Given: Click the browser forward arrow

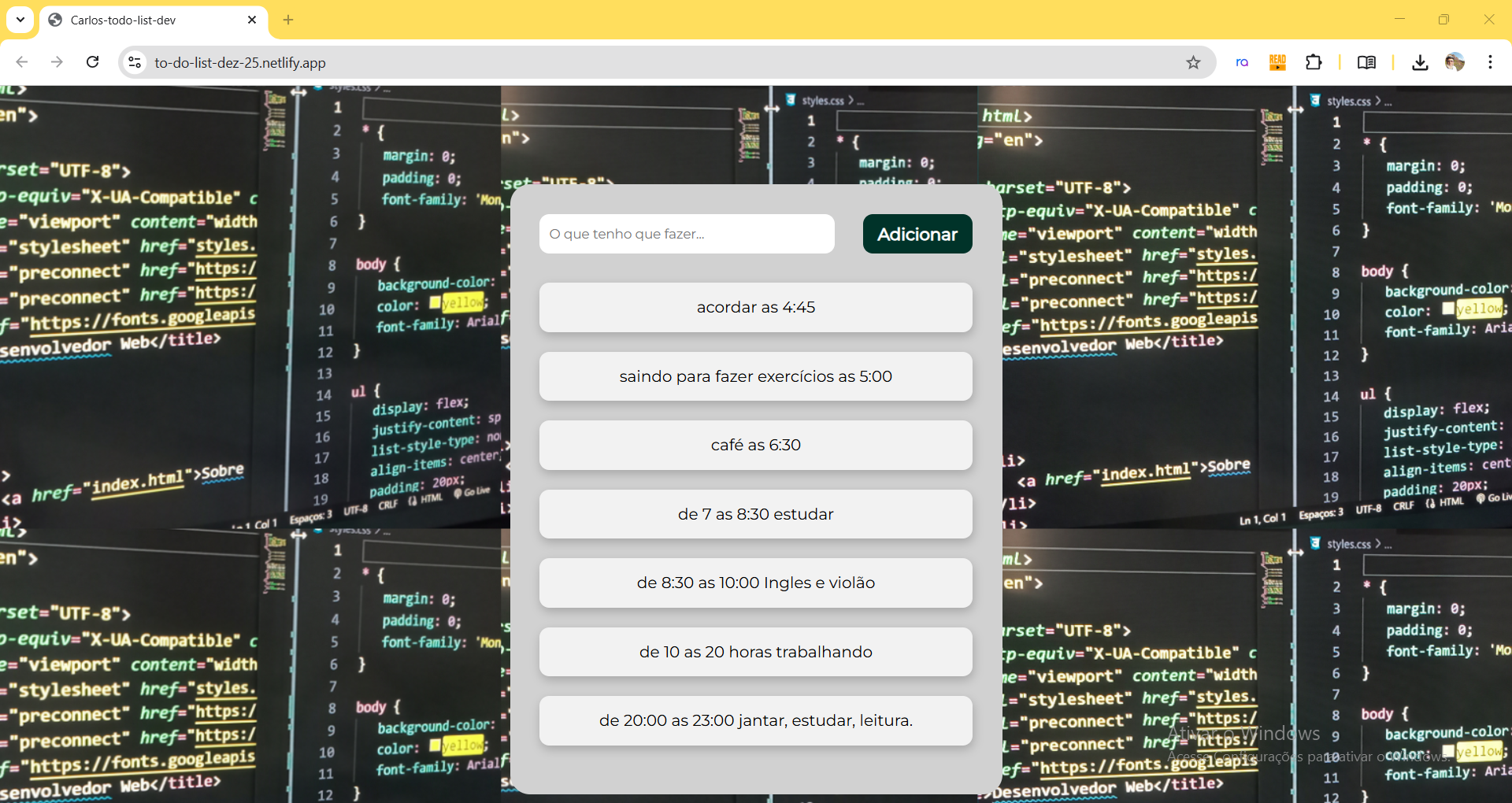Looking at the screenshot, I should pyautogui.click(x=57, y=62).
